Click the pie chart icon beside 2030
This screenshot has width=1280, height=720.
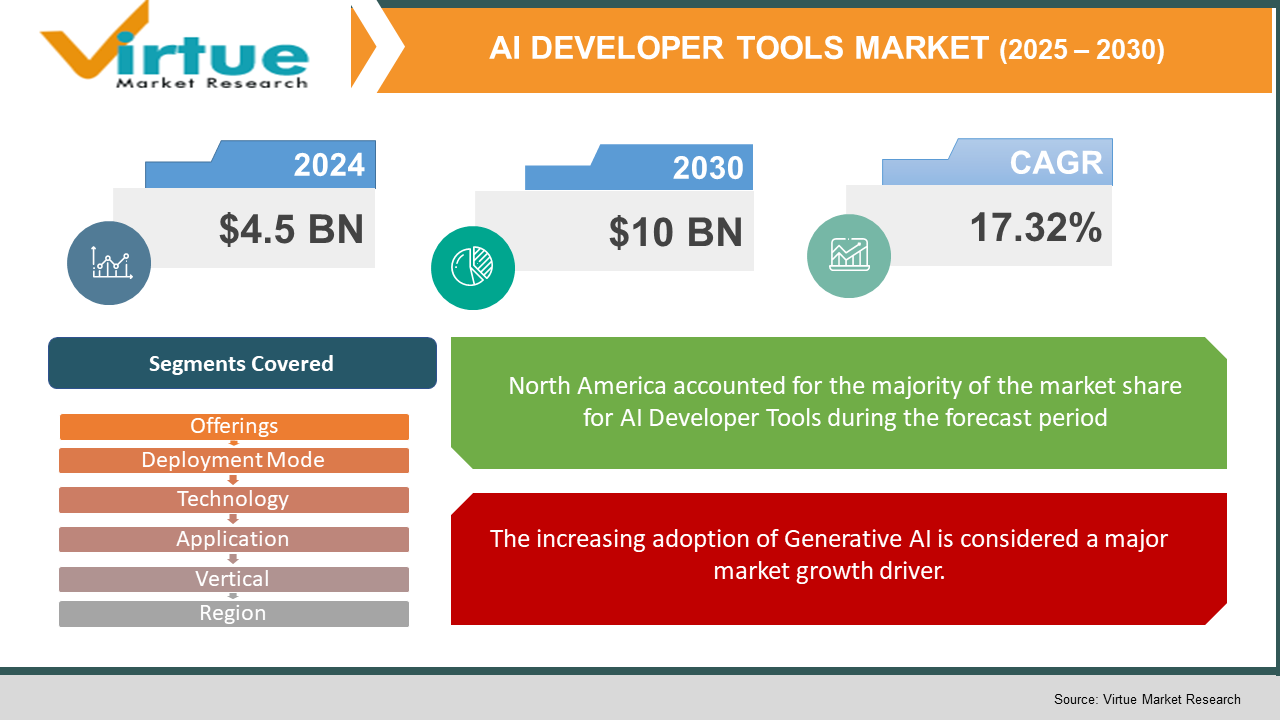tap(473, 267)
